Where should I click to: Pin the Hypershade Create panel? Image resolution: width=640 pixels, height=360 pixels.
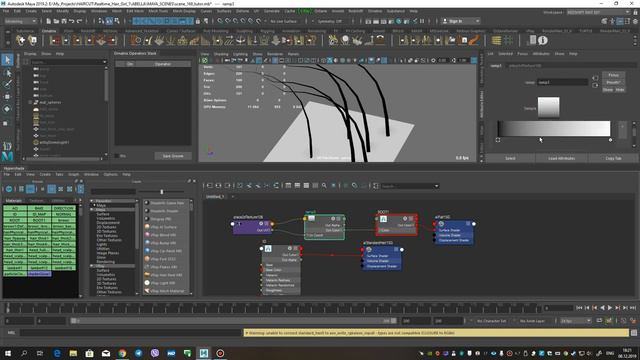(189, 181)
